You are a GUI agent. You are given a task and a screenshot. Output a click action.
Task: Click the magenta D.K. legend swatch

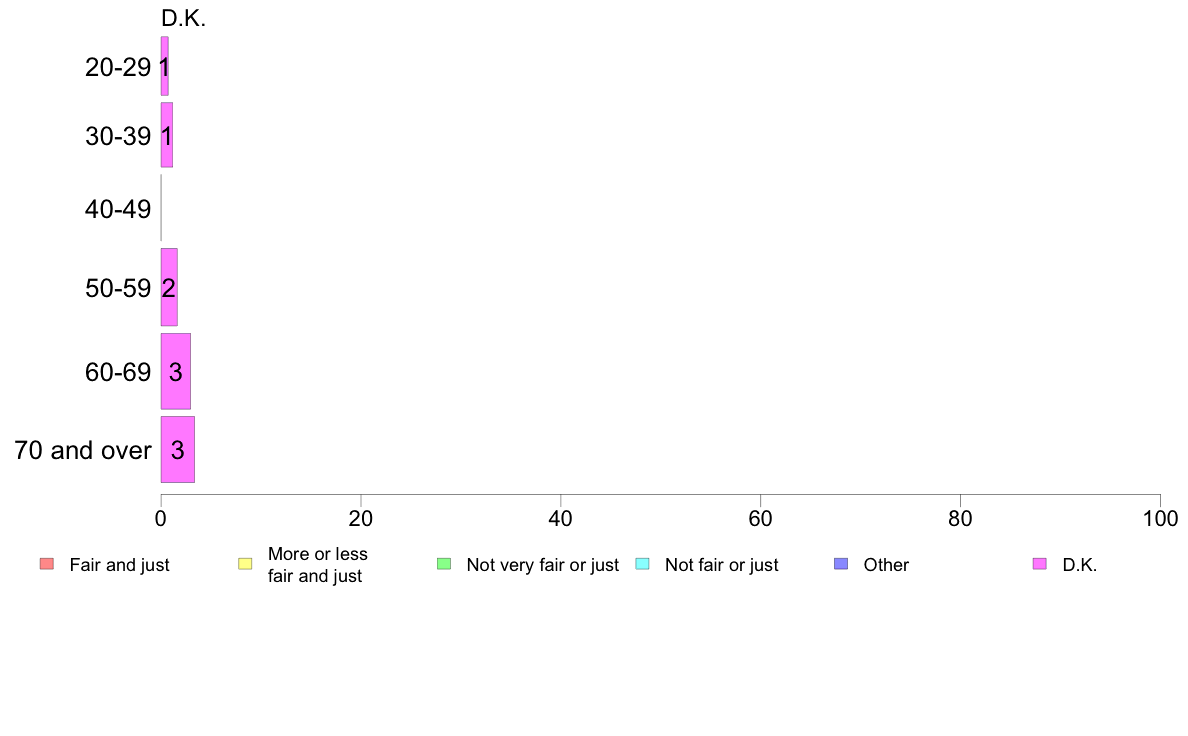[1040, 564]
